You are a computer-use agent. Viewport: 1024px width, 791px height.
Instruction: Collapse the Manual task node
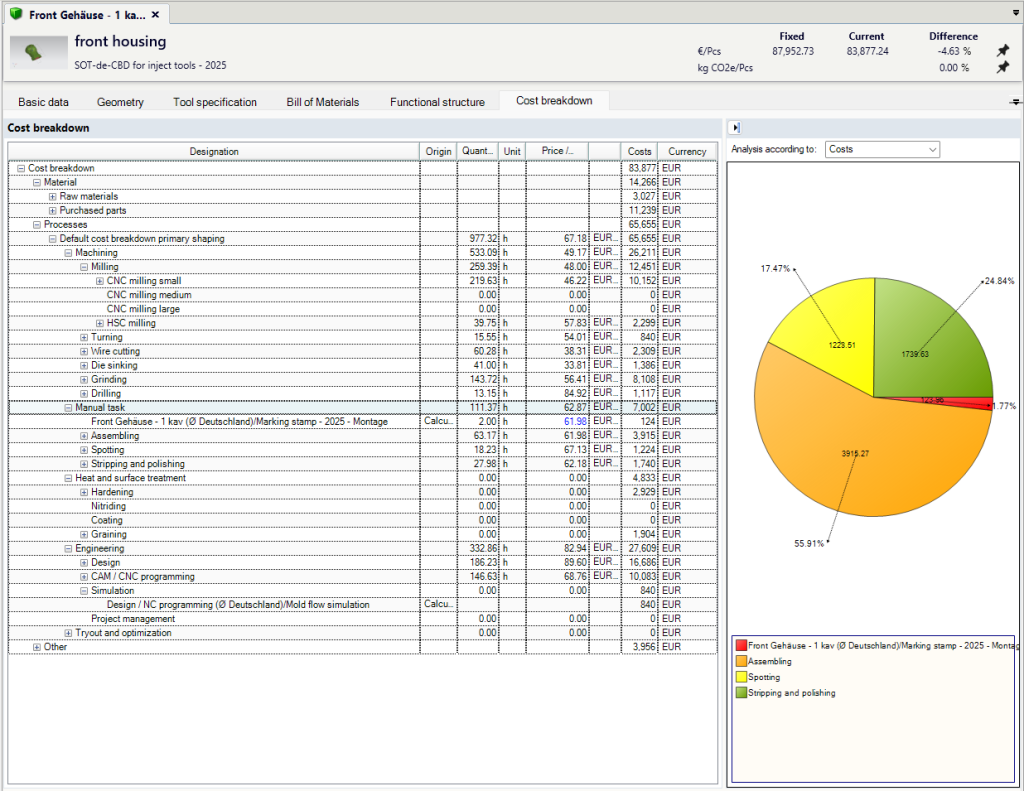click(x=69, y=408)
